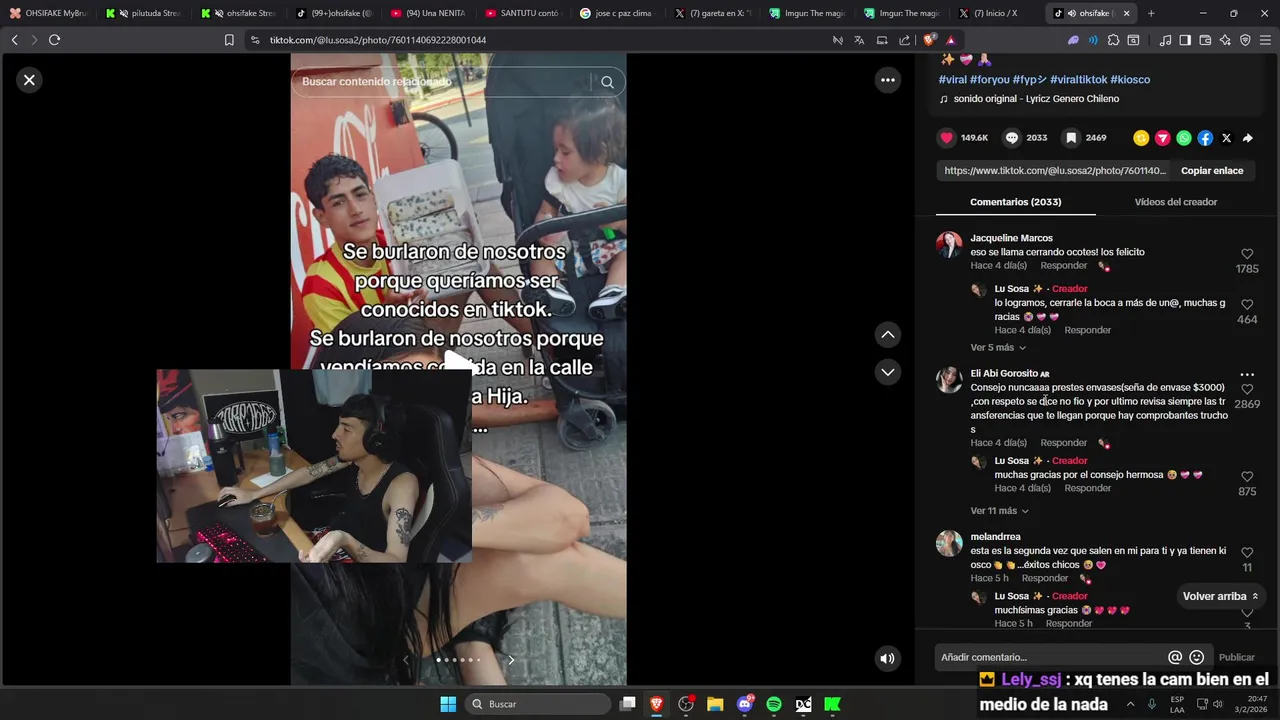The image size is (1280, 720).
Task: Click Volver arriba button
Action: (x=1220, y=596)
